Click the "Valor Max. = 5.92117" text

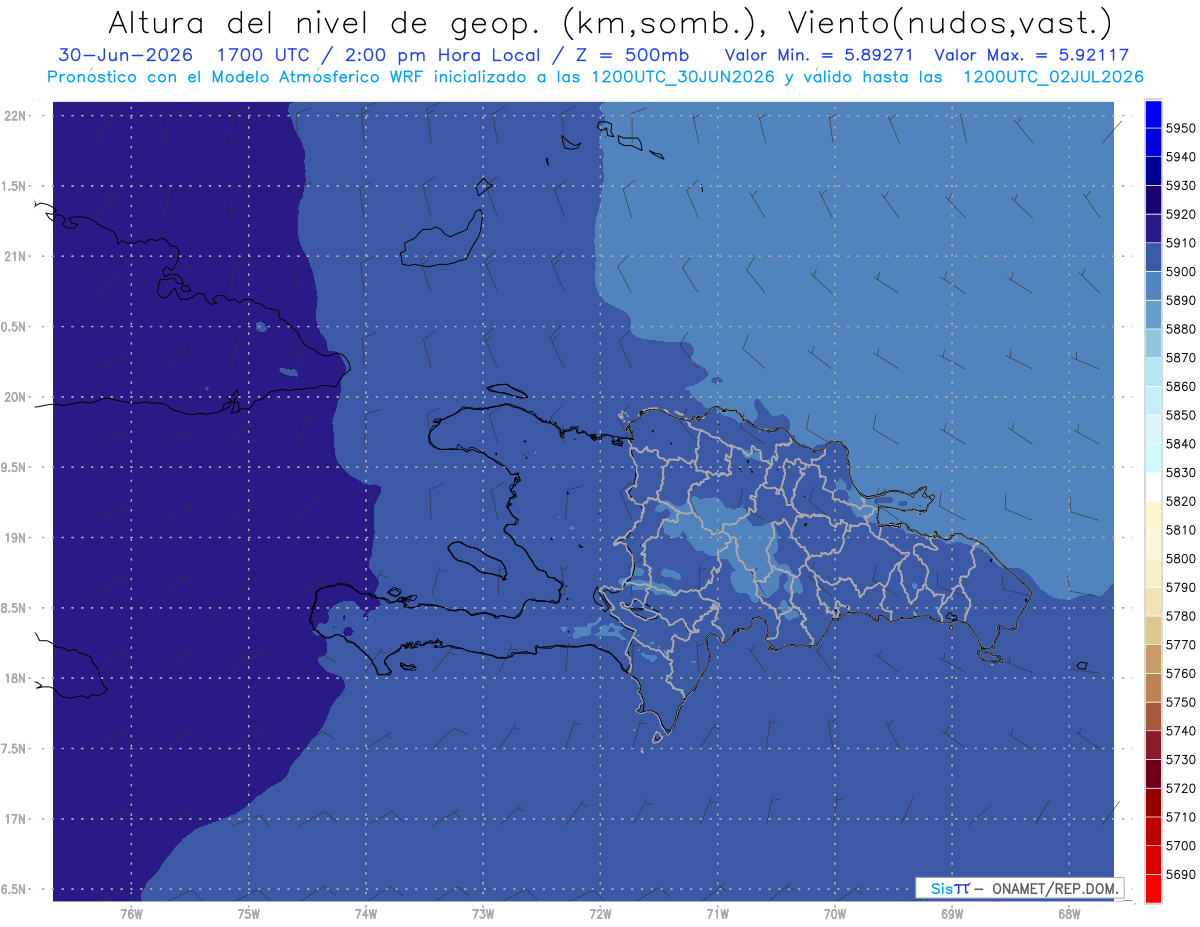click(1032, 55)
